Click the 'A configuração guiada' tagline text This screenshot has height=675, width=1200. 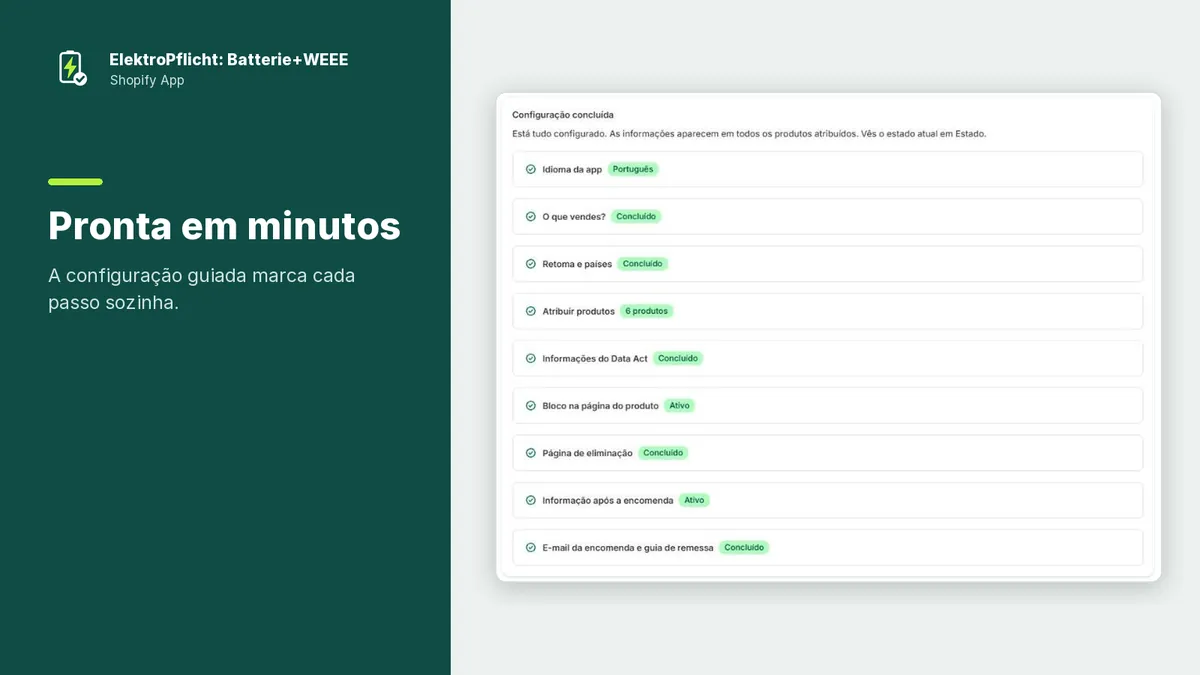click(x=202, y=289)
